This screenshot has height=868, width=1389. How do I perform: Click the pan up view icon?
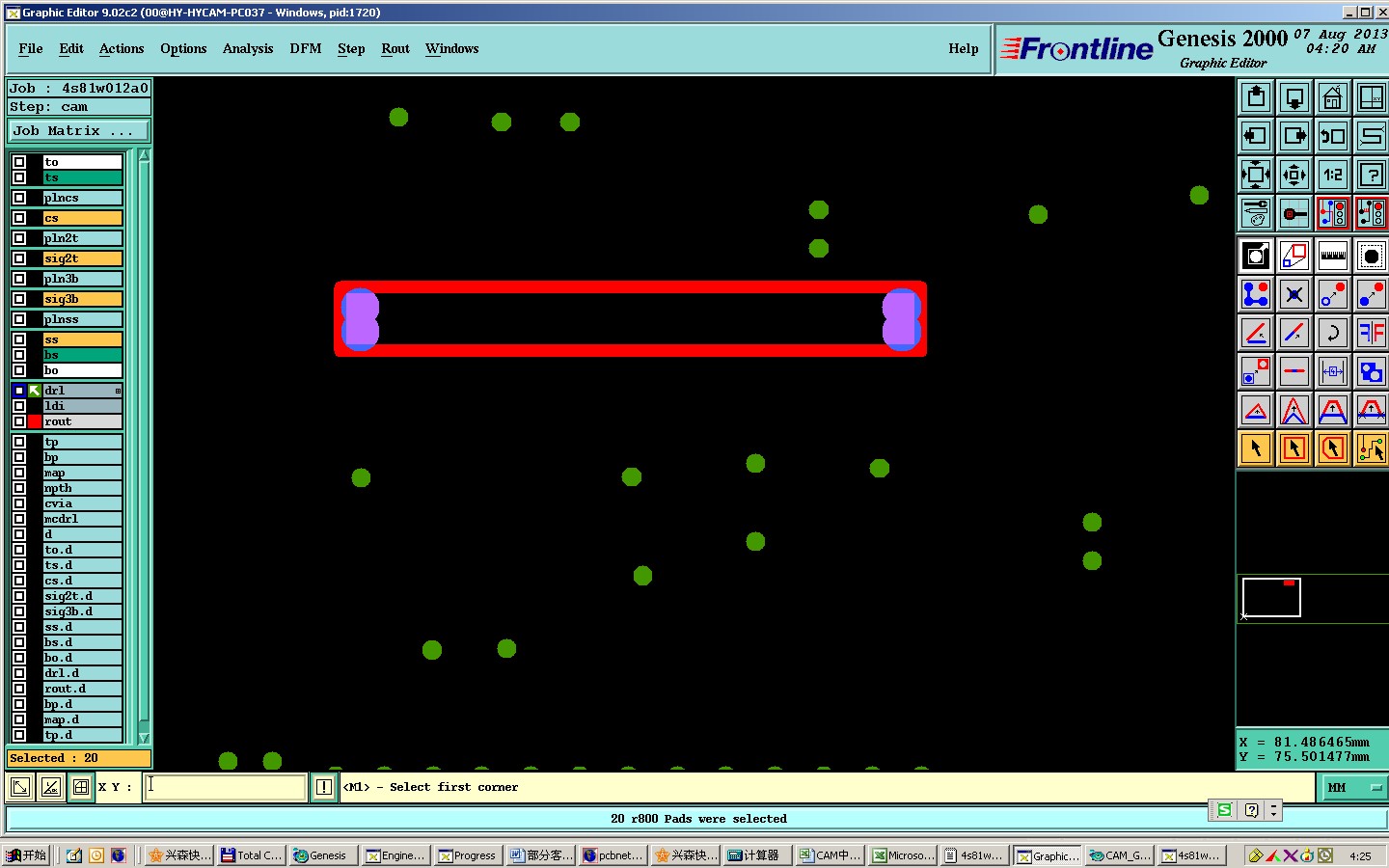coord(1256,97)
